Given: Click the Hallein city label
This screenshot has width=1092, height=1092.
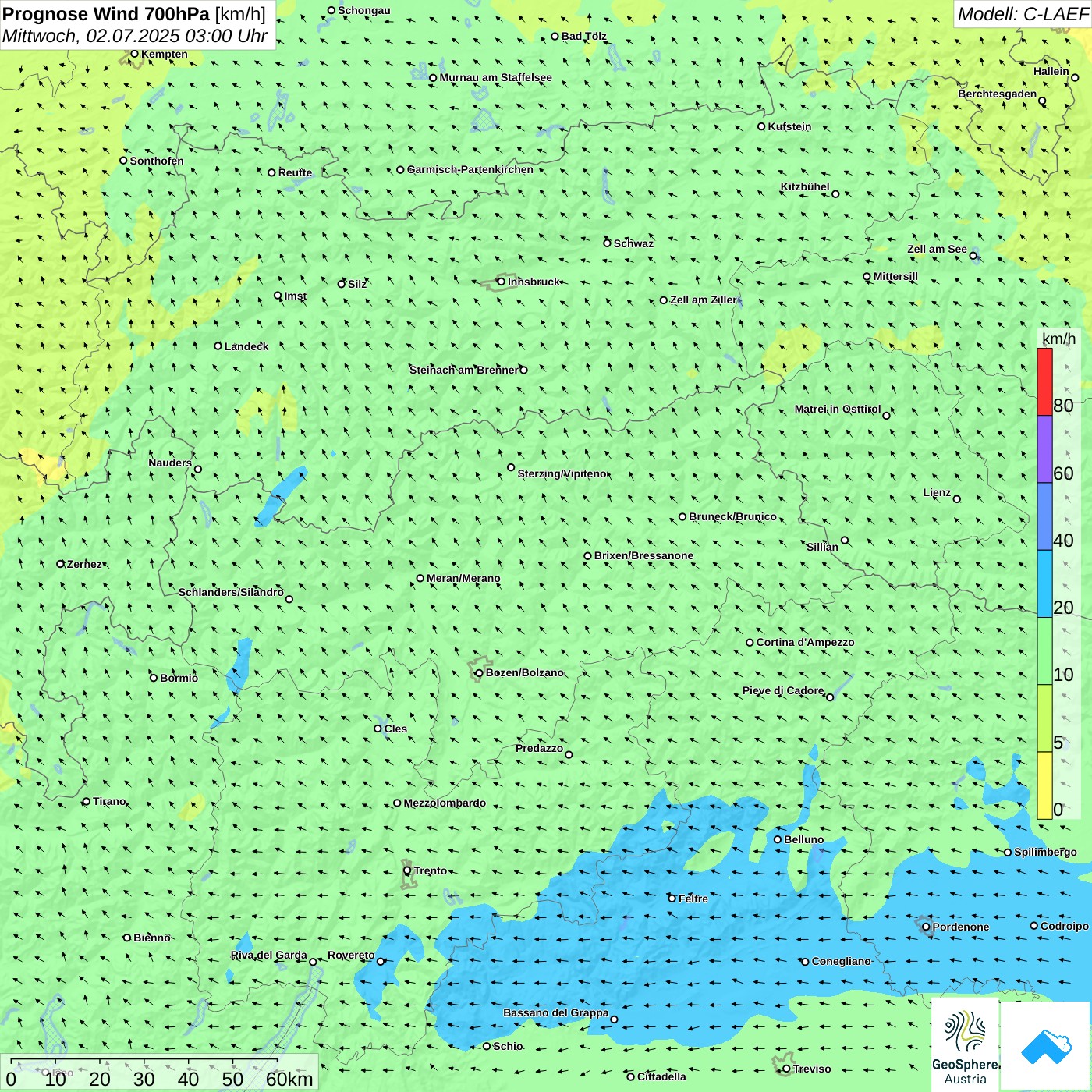Looking at the screenshot, I should coord(1051,71).
